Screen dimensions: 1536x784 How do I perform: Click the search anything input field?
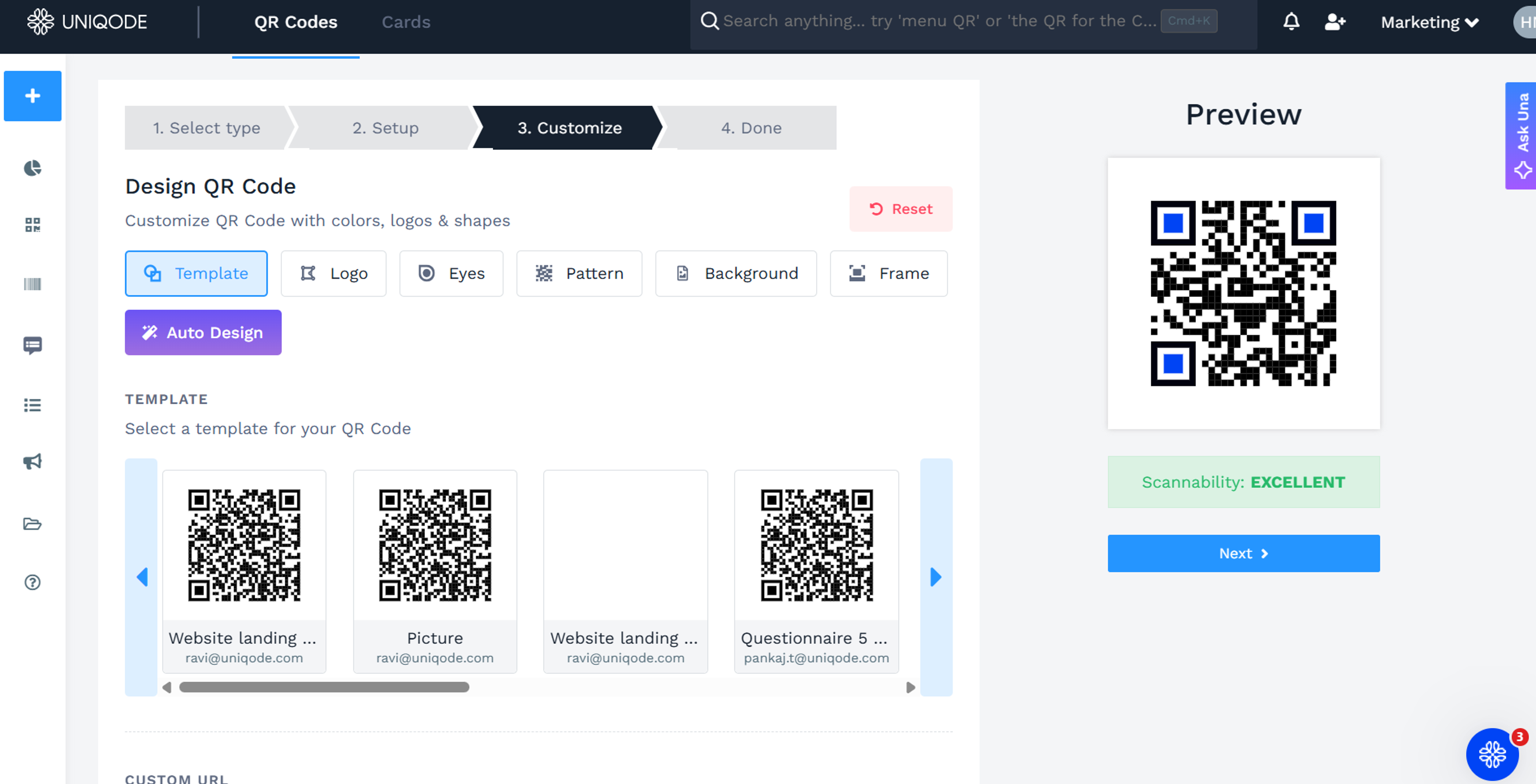[939, 21]
